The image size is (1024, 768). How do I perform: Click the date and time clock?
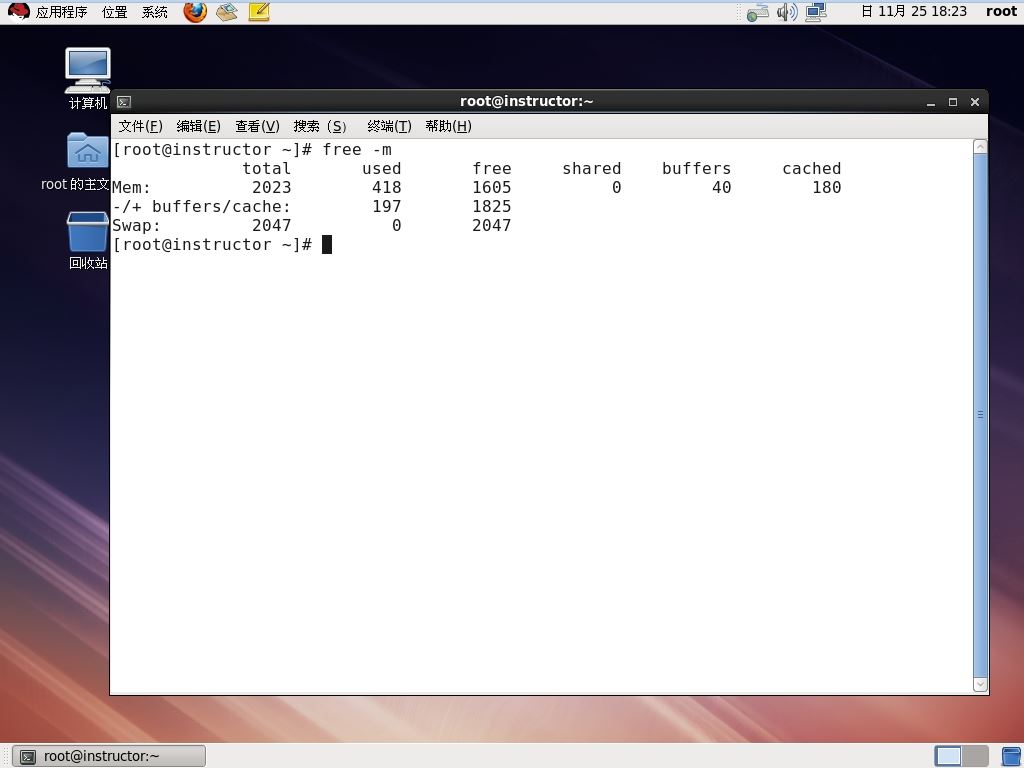click(914, 11)
